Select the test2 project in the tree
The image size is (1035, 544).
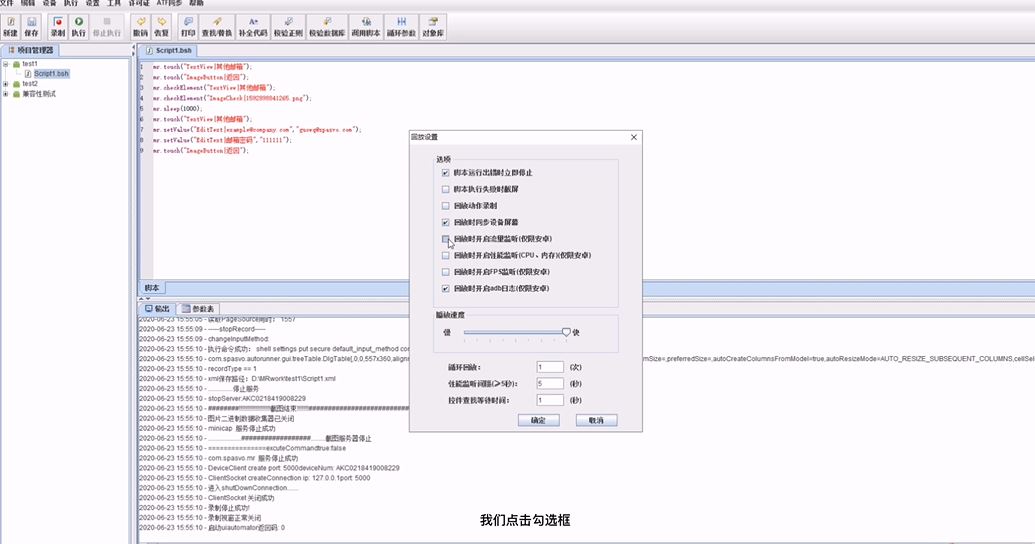30,84
